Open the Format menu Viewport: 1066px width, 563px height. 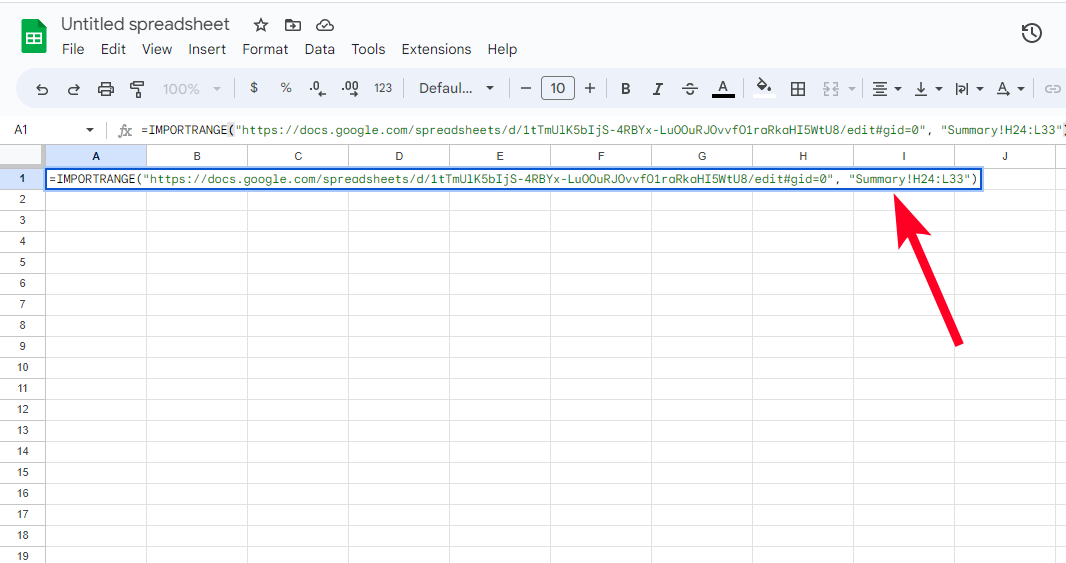(265, 49)
